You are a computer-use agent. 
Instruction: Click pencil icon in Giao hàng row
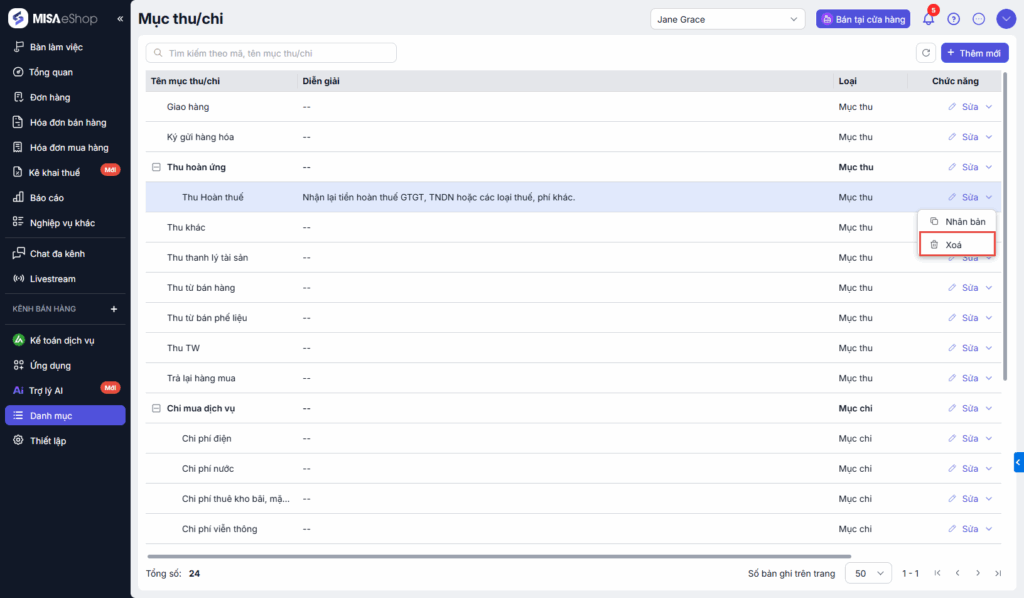click(x=952, y=106)
